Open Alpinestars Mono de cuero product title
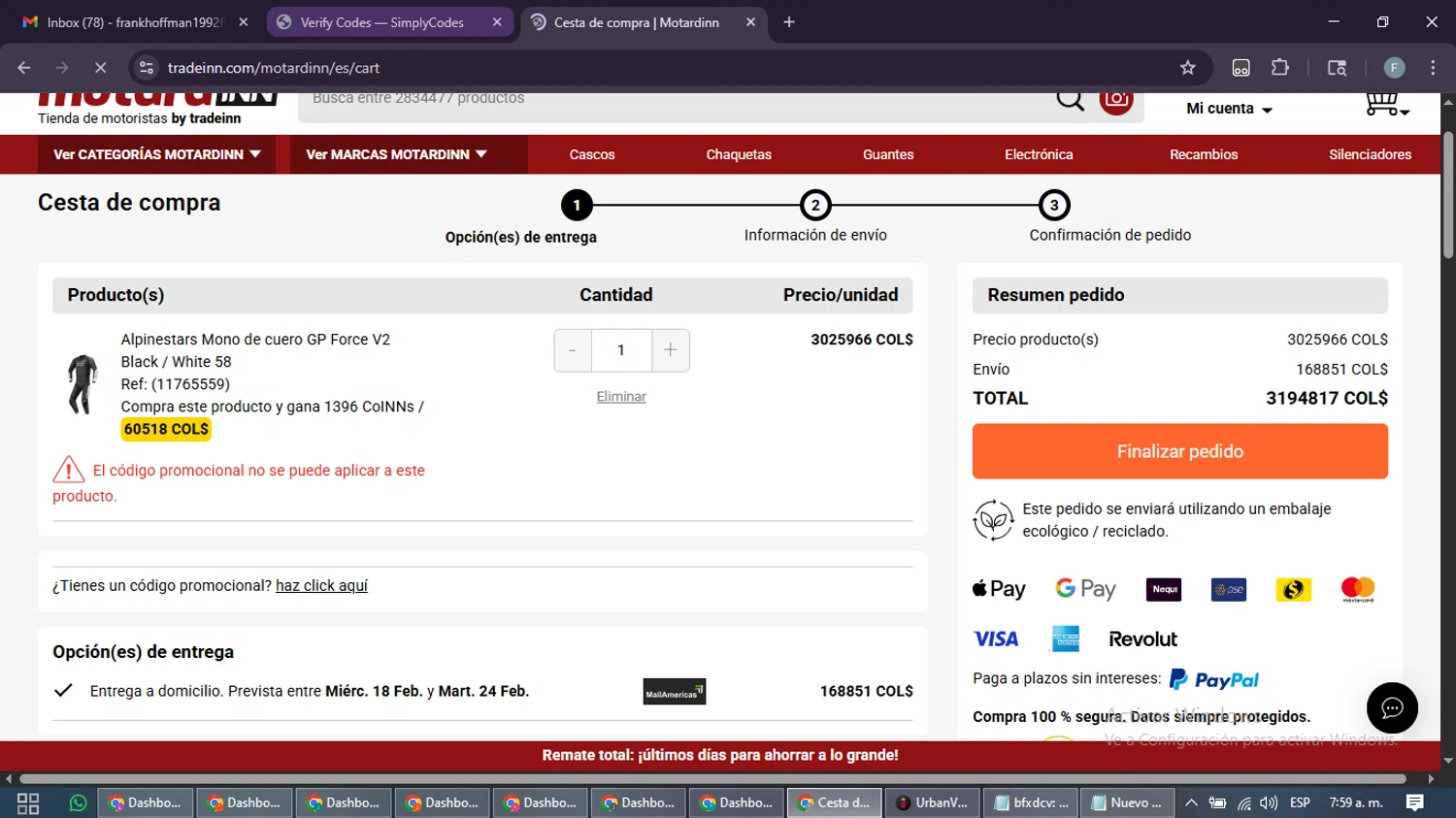The width and height of the screenshot is (1456, 818). pyautogui.click(x=255, y=340)
